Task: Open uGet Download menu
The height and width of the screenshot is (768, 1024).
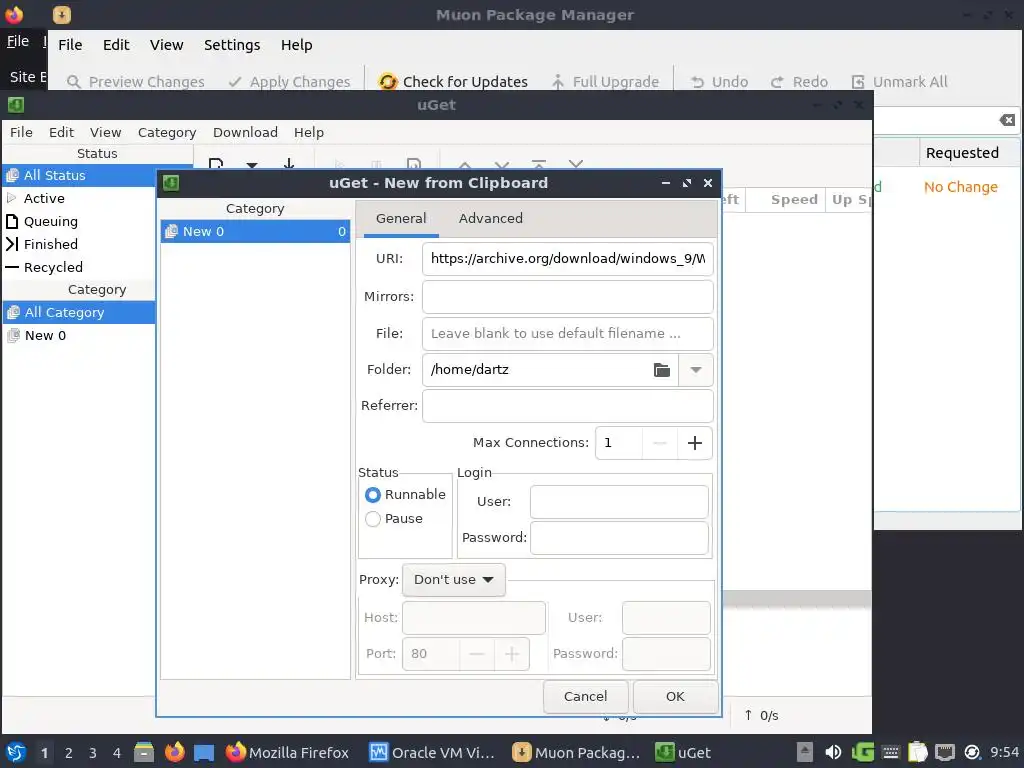Action: (245, 133)
